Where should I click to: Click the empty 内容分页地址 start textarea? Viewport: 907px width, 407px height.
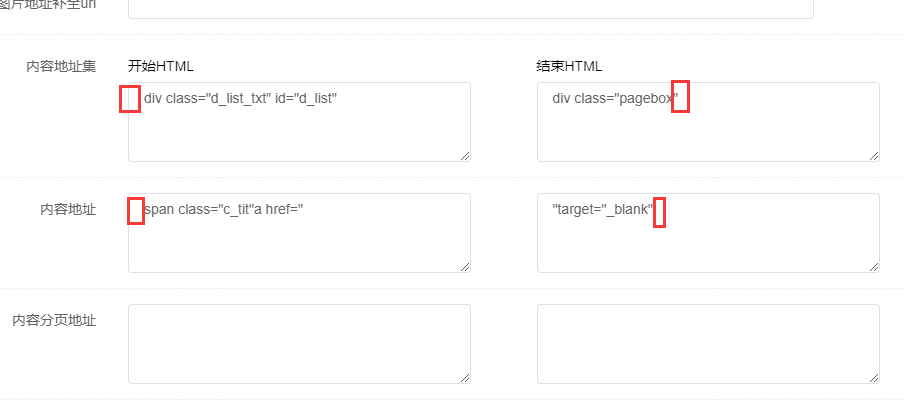299,343
